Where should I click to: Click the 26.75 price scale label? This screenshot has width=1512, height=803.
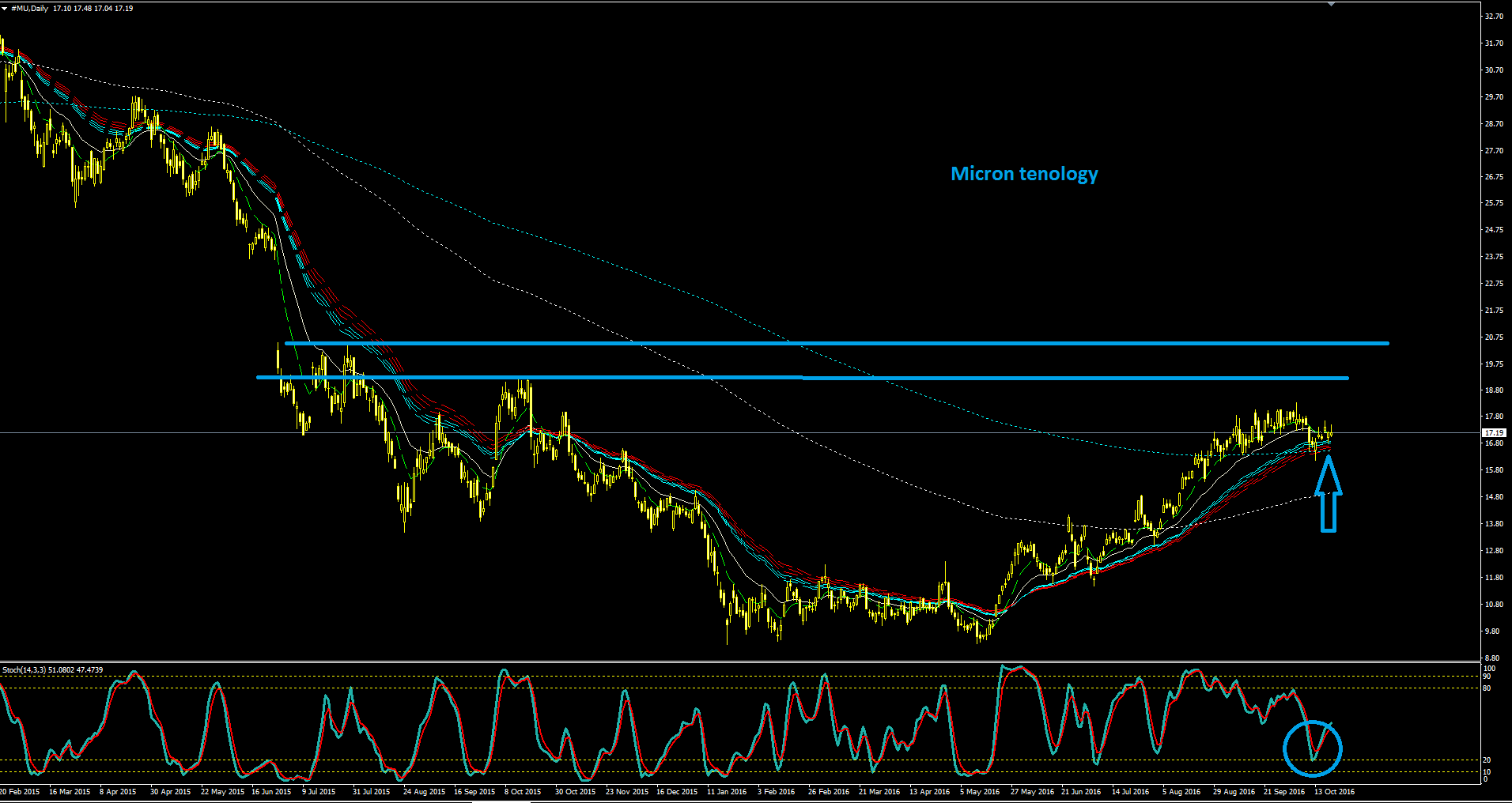click(x=1494, y=177)
